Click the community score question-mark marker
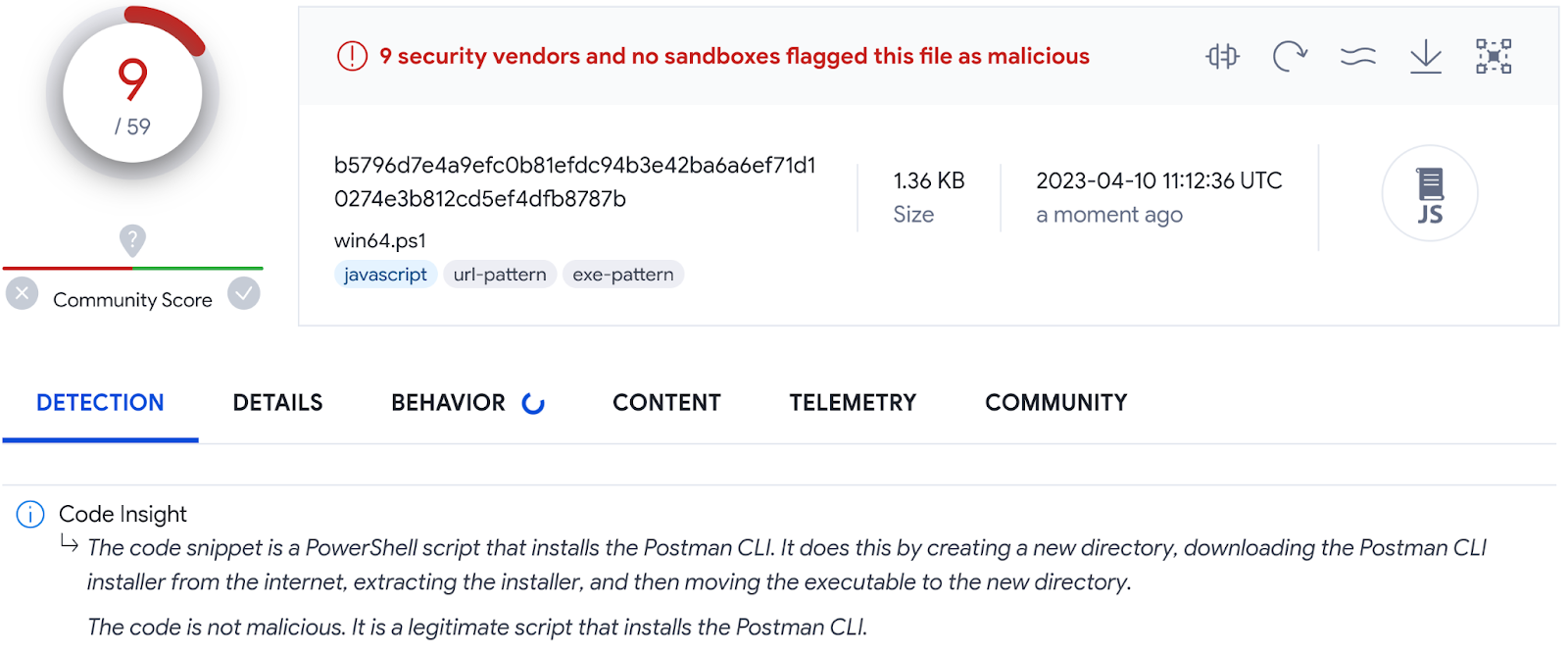The image size is (1568, 656). [x=132, y=240]
